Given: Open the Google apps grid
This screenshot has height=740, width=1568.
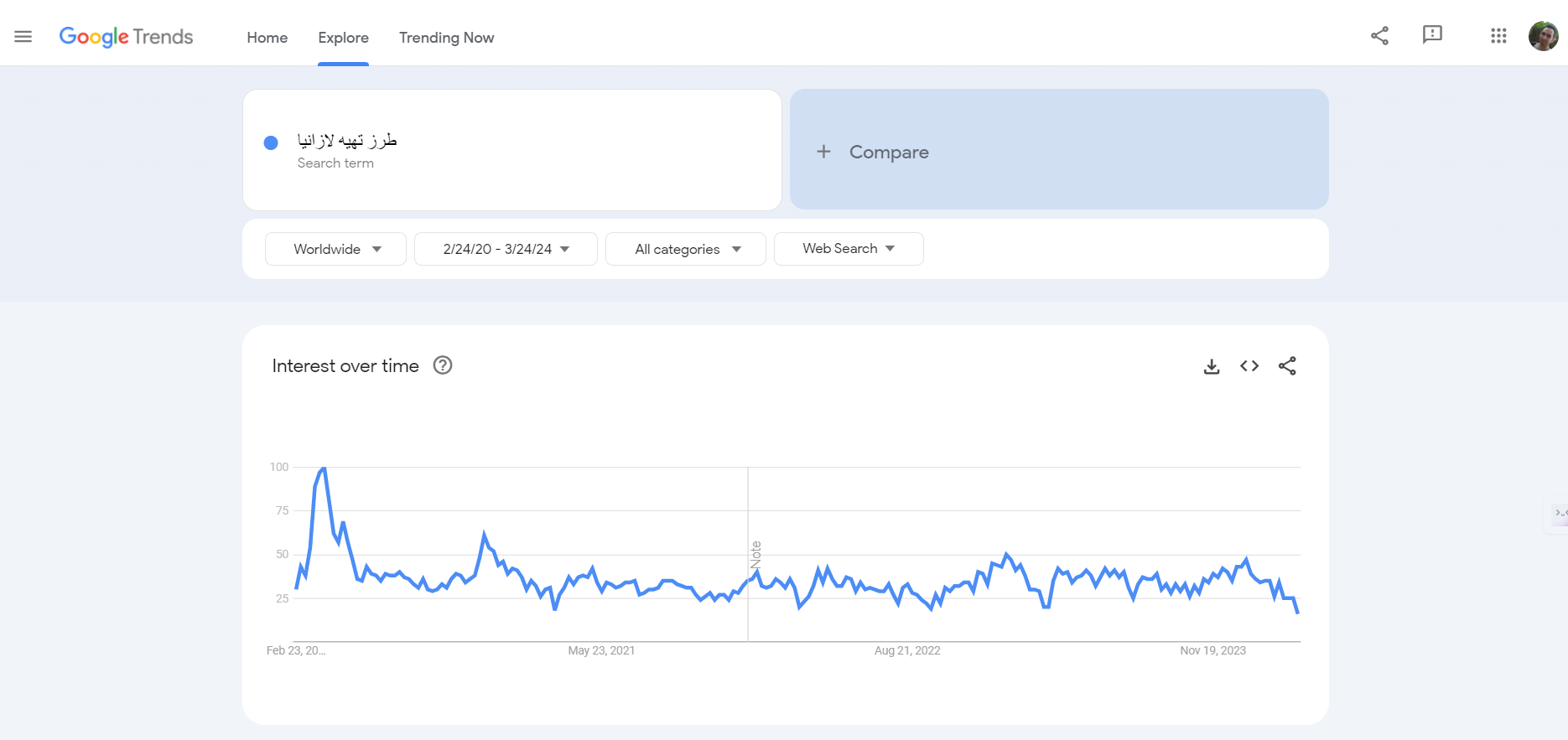Looking at the screenshot, I should 1498,36.
